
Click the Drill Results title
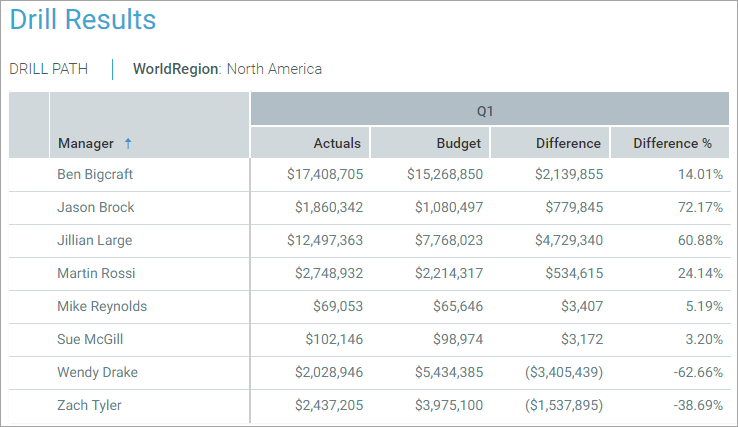coord(83,20)
